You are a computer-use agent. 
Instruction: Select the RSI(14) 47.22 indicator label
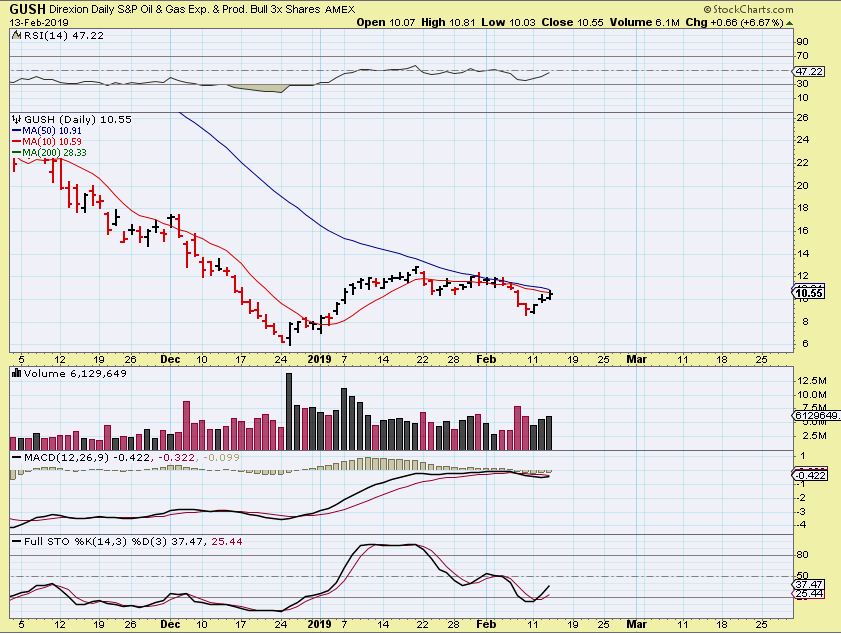coord(64,35)
